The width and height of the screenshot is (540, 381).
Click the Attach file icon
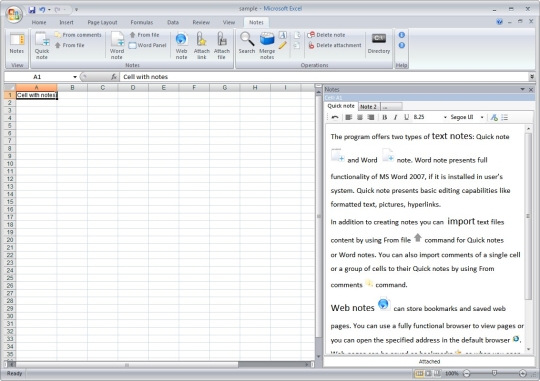(x=221, y=45)
